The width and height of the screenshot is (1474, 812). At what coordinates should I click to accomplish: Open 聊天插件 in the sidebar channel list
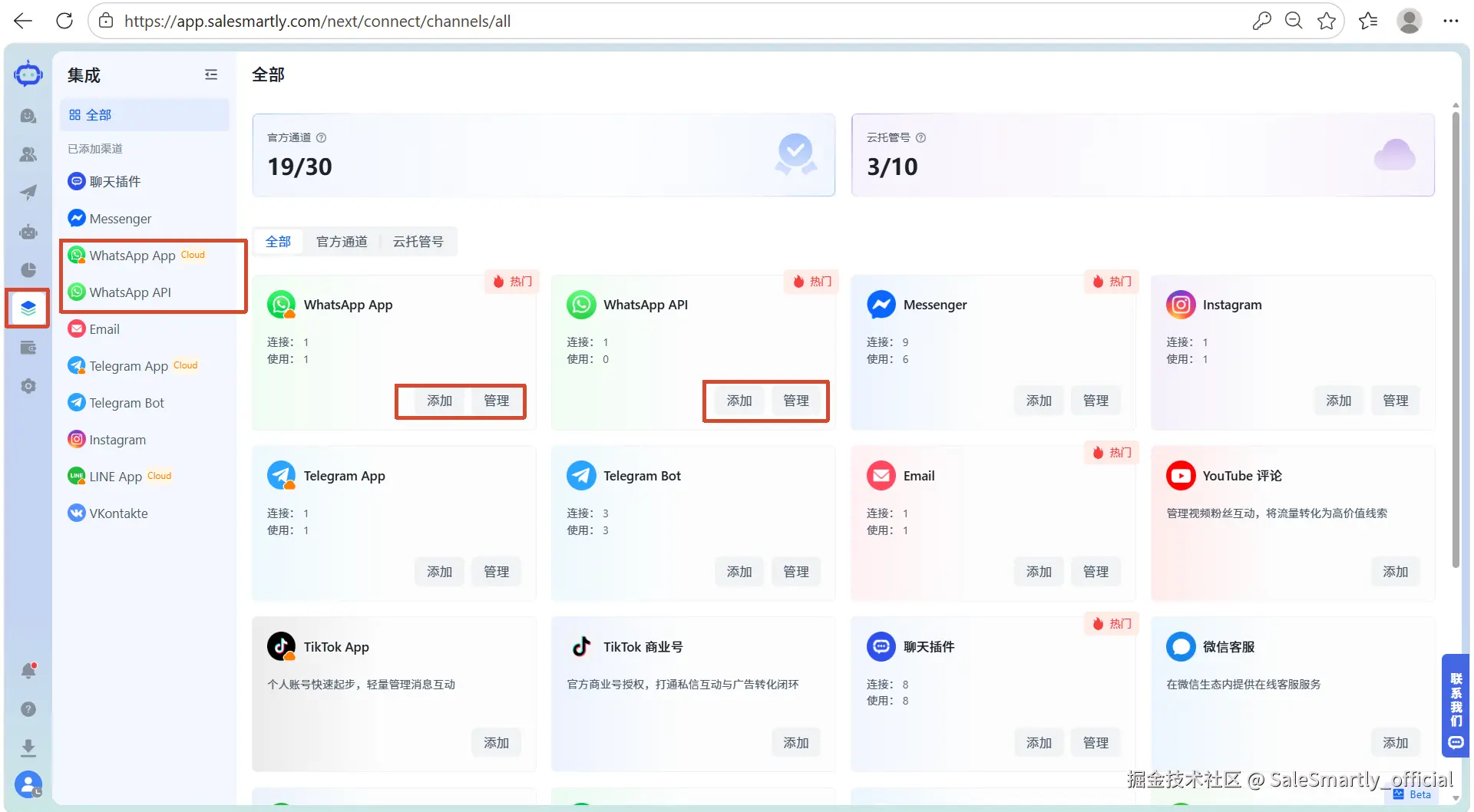coord(144,182)
